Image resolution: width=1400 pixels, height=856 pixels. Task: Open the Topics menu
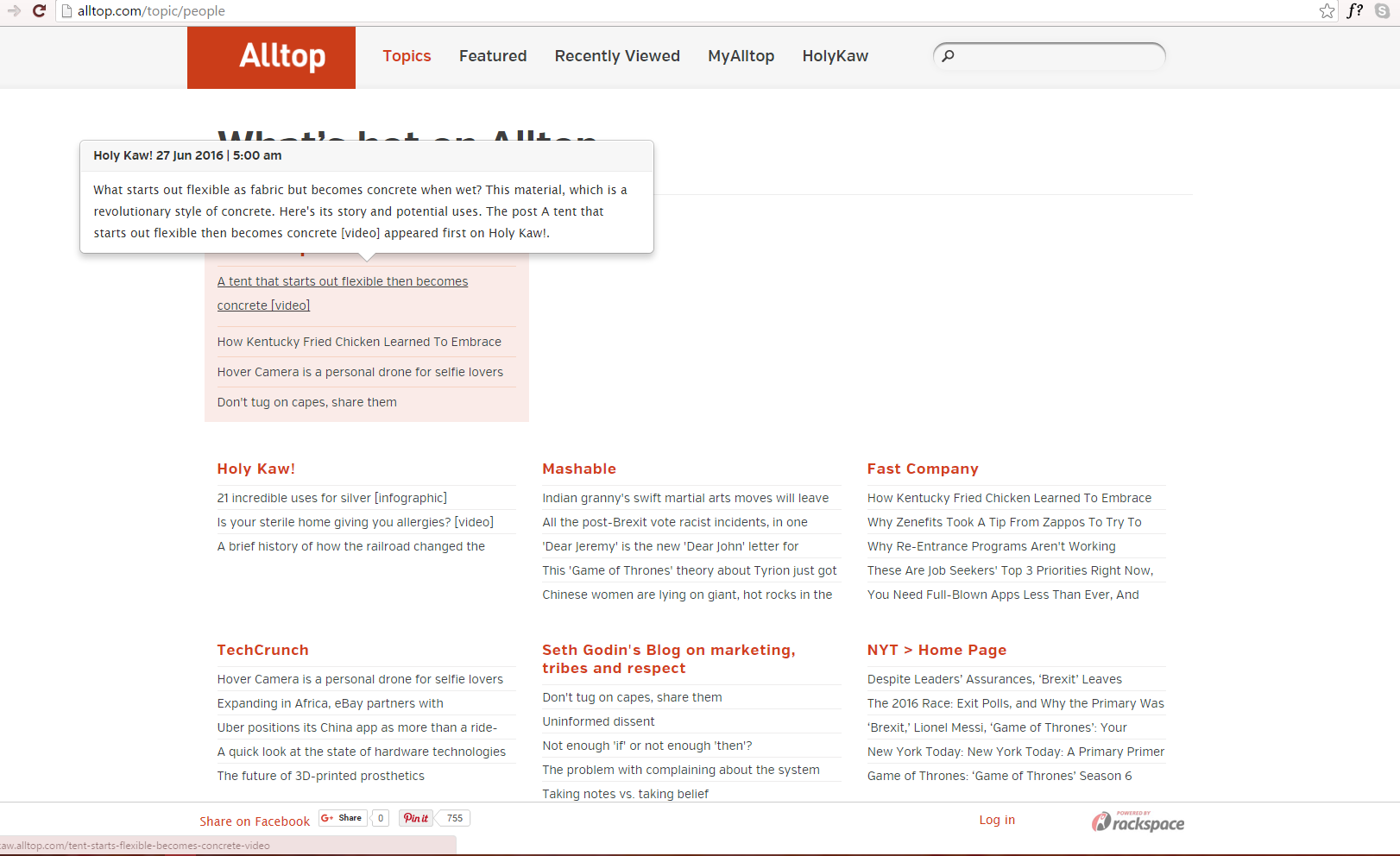[407, 56]
